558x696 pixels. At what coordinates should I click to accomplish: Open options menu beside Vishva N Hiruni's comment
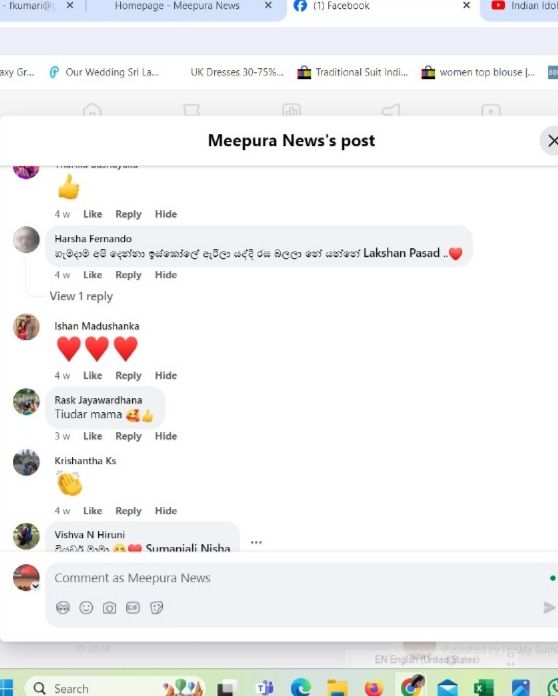coord(256,542)
